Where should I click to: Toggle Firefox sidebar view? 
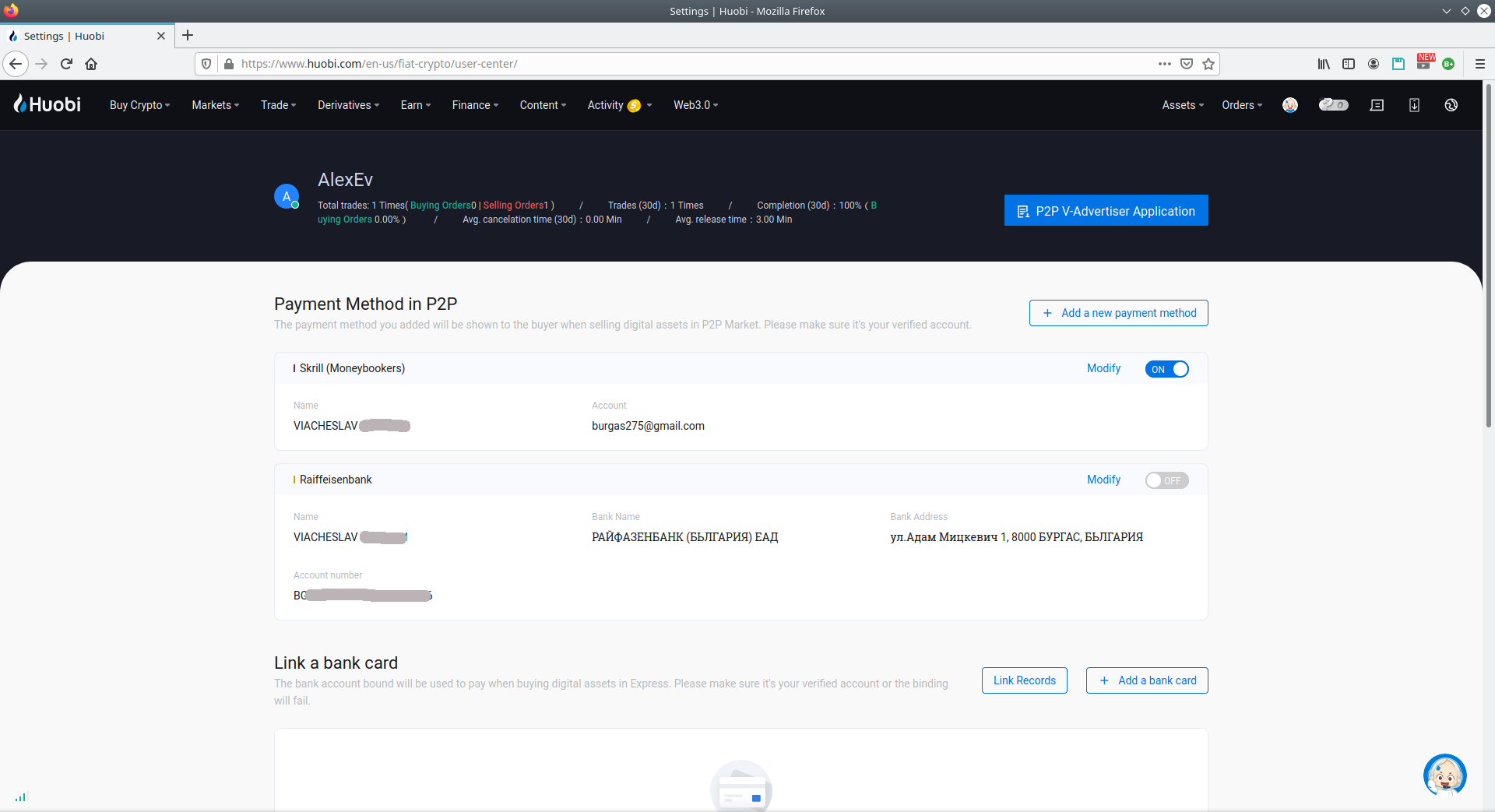(x=1349, y=64)
